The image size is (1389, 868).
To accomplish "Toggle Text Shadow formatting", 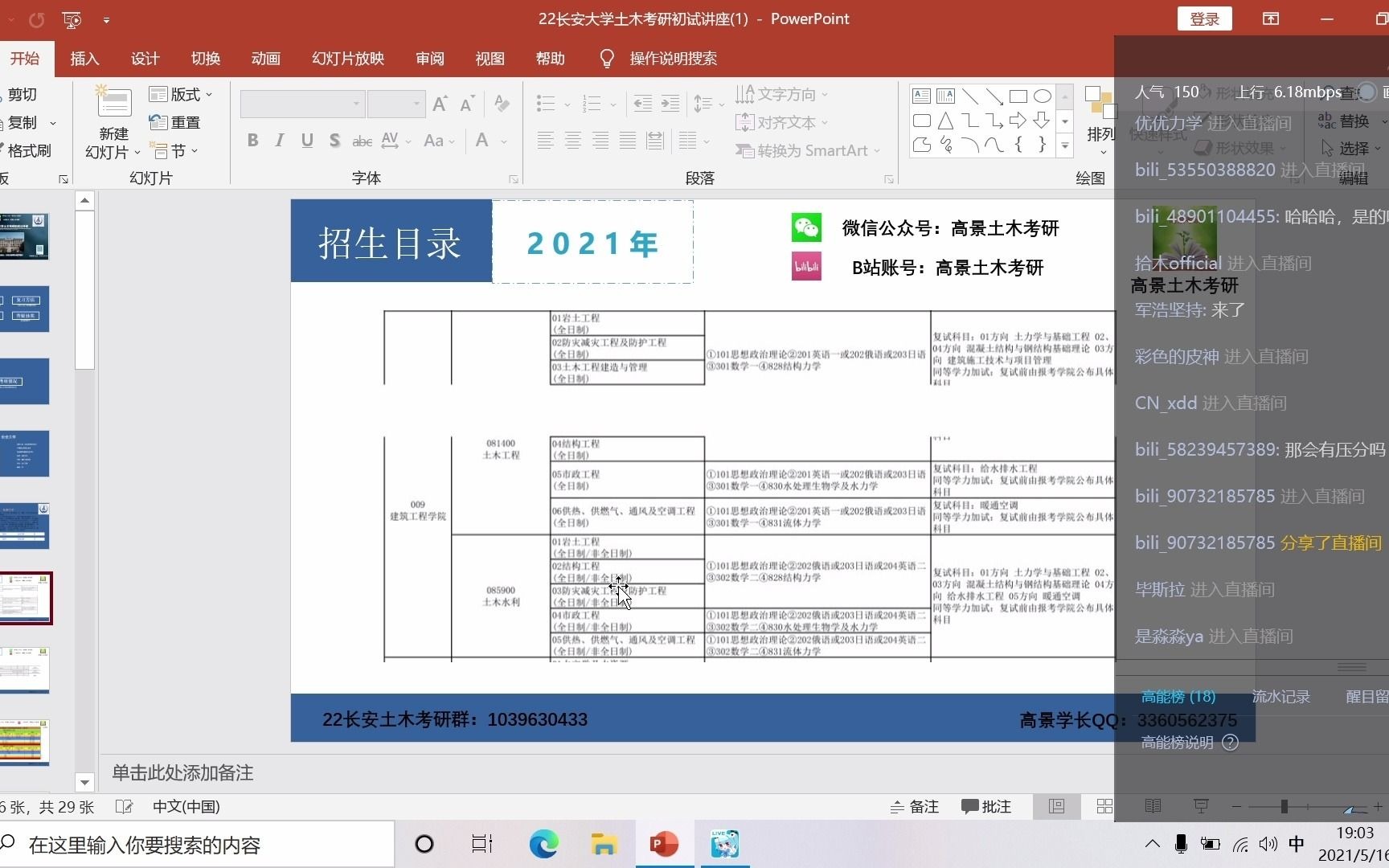I will 334,141.
